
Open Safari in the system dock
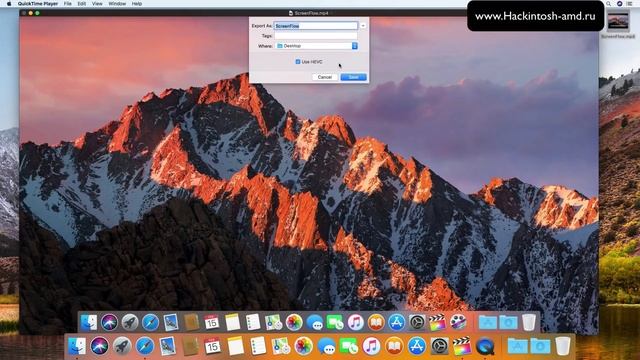pos(145,346)
